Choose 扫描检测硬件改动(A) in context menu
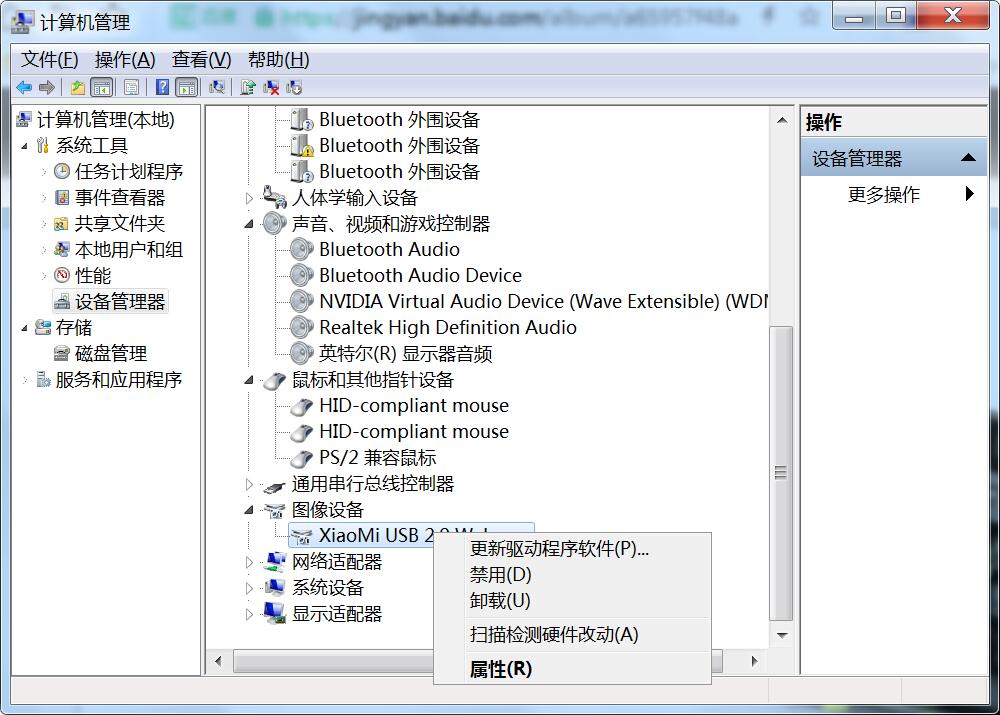 pos(572,635)
